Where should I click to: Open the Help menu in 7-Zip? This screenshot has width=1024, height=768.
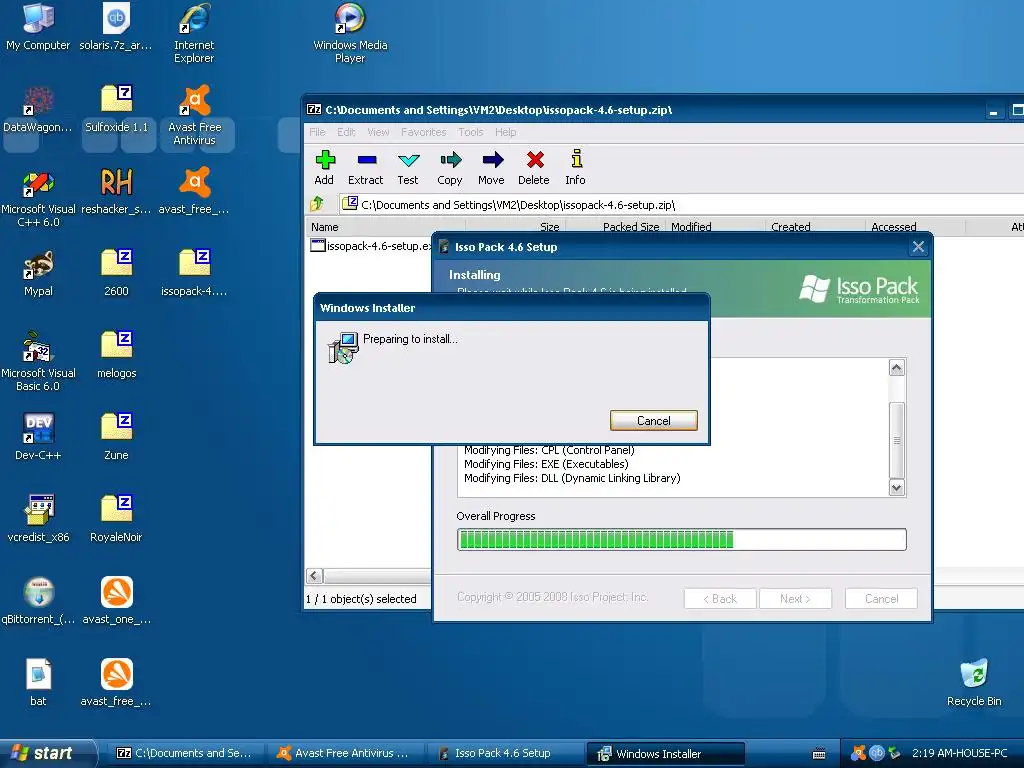pos(505,132)
